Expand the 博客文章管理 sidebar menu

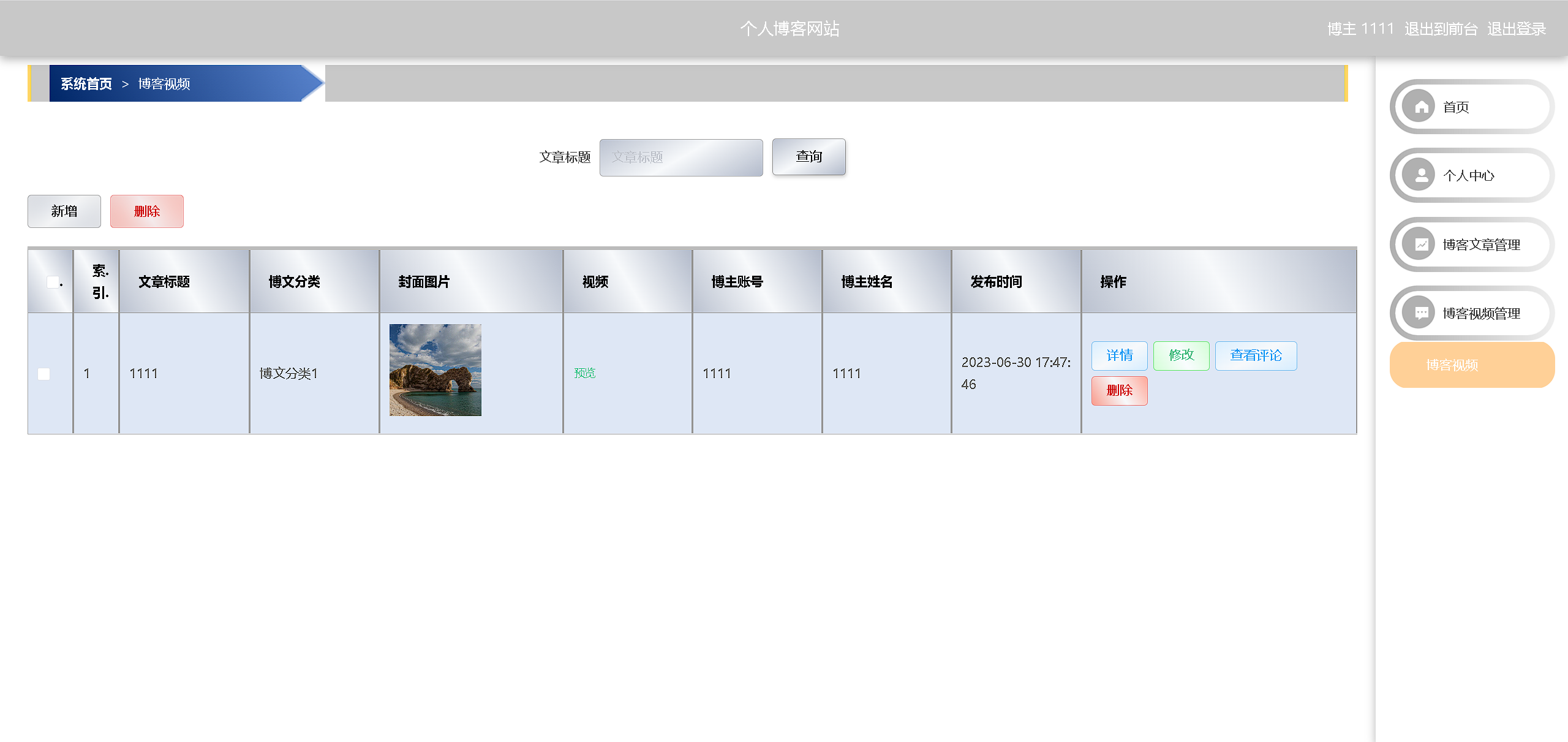(1481, 244)
